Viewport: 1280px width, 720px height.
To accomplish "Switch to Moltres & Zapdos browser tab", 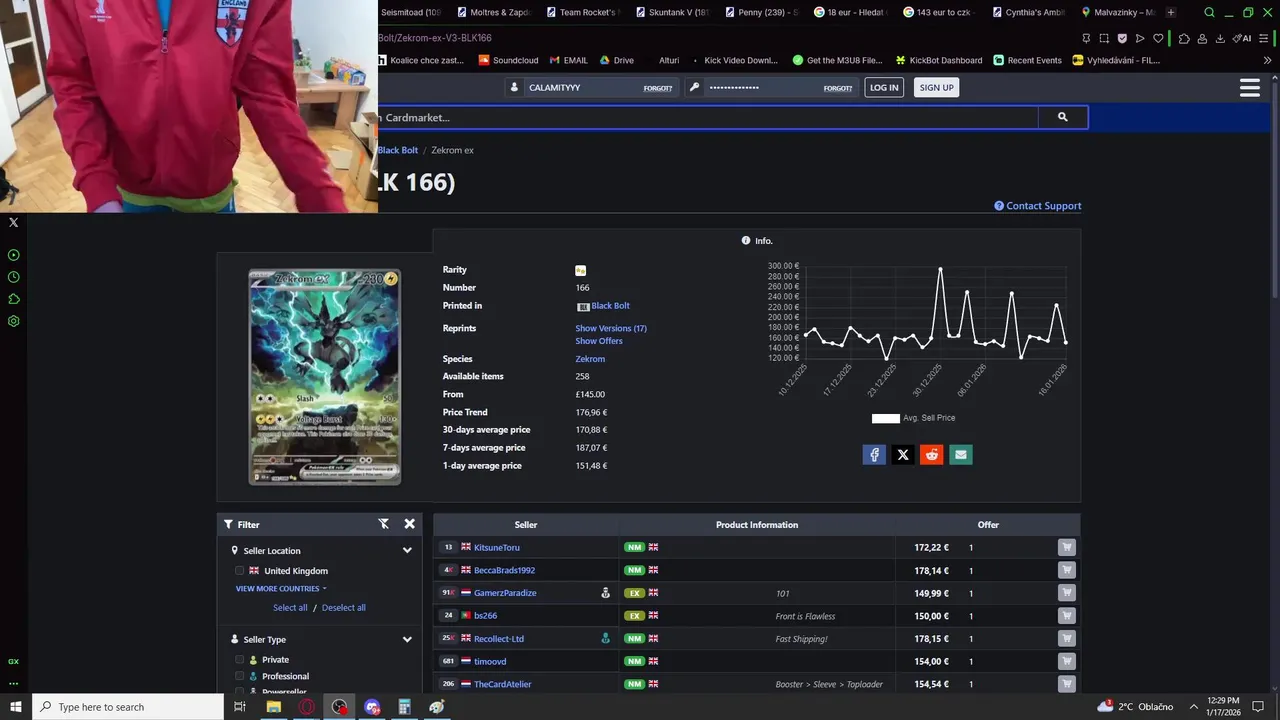I will coord(493,12).
